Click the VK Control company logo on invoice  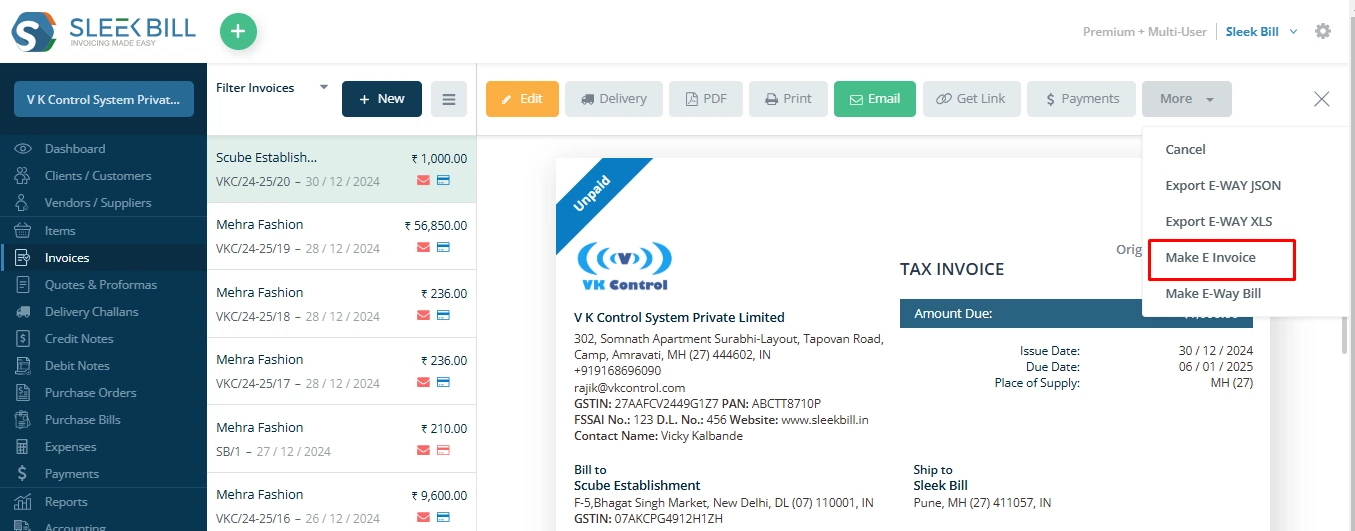coord(624,267)
